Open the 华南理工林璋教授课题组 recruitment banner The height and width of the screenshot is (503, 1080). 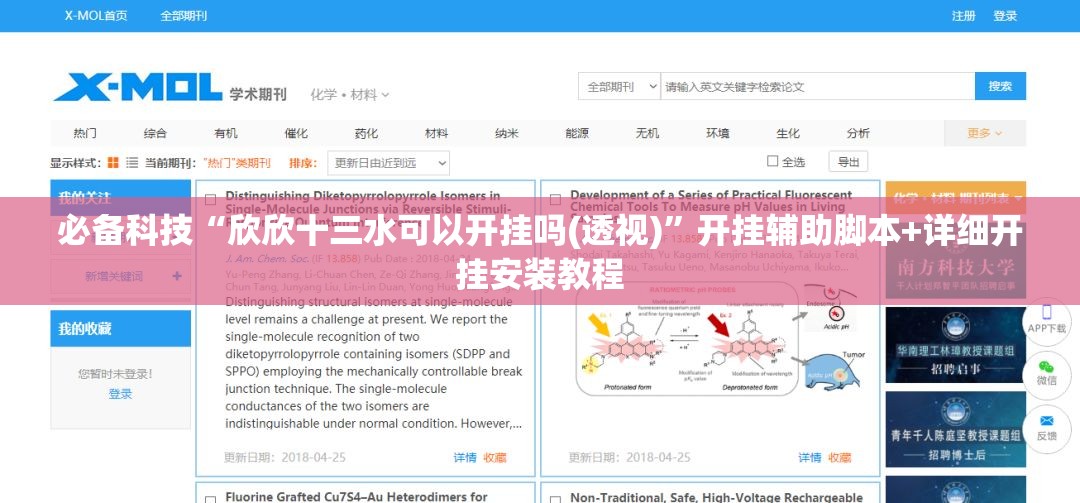tap(955, 345)
